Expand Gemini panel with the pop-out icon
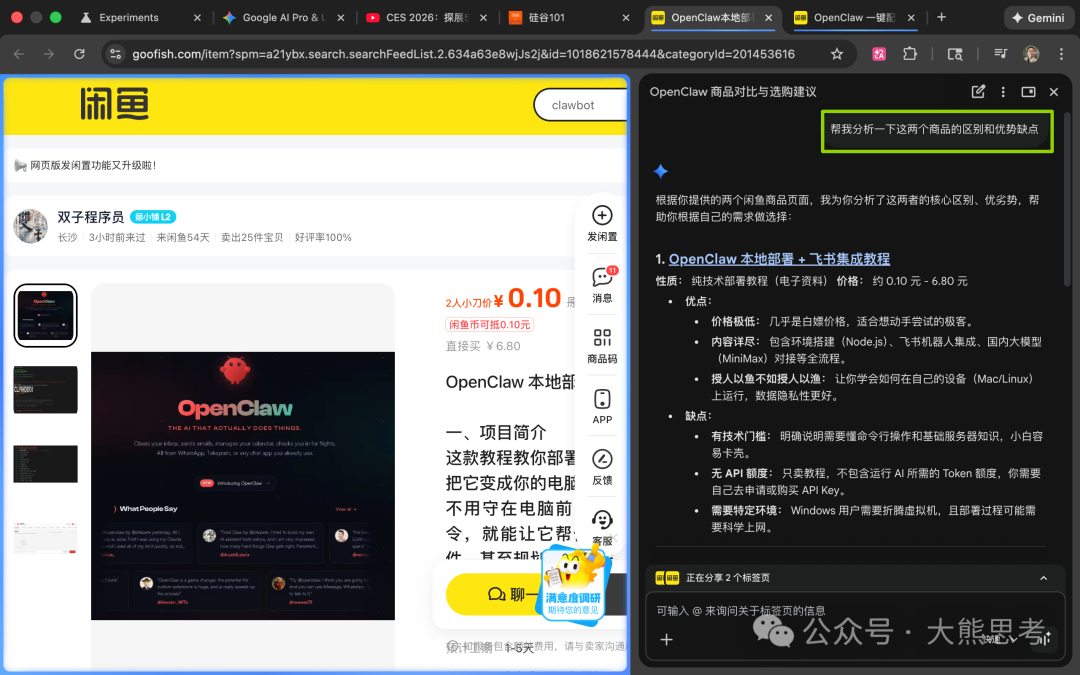Viewport: 1080px width, 675px height. point(1028,91)
